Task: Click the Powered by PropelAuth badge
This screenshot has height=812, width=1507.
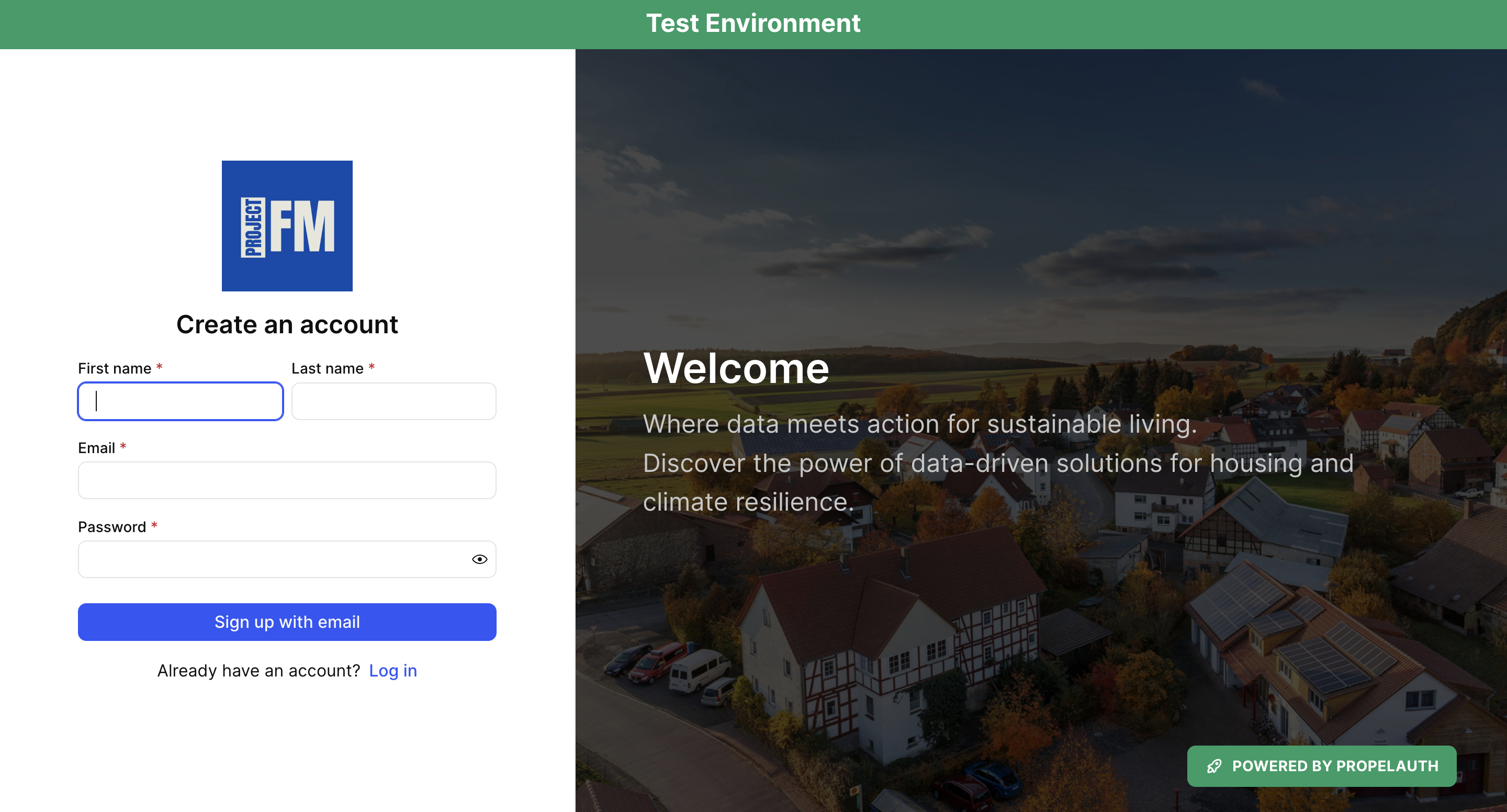Action: click(x=1322, y=766)
